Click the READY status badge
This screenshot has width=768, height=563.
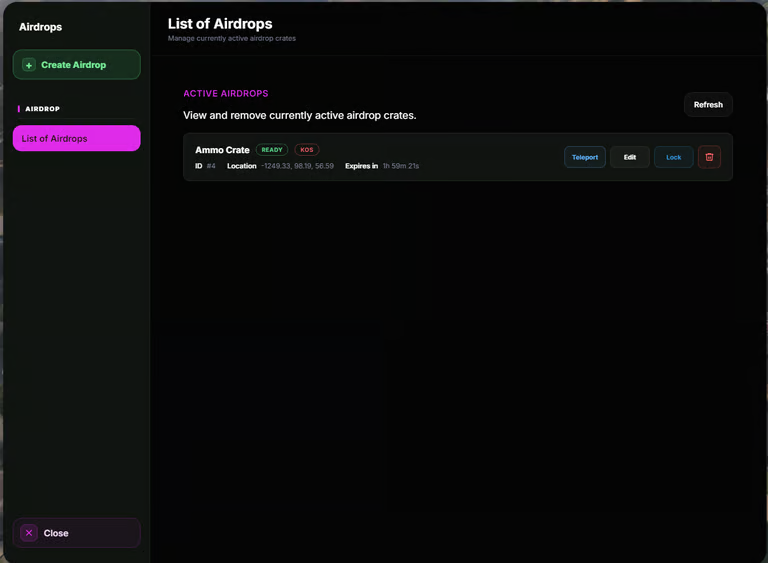pyautogui.click(x=272, y=150)
